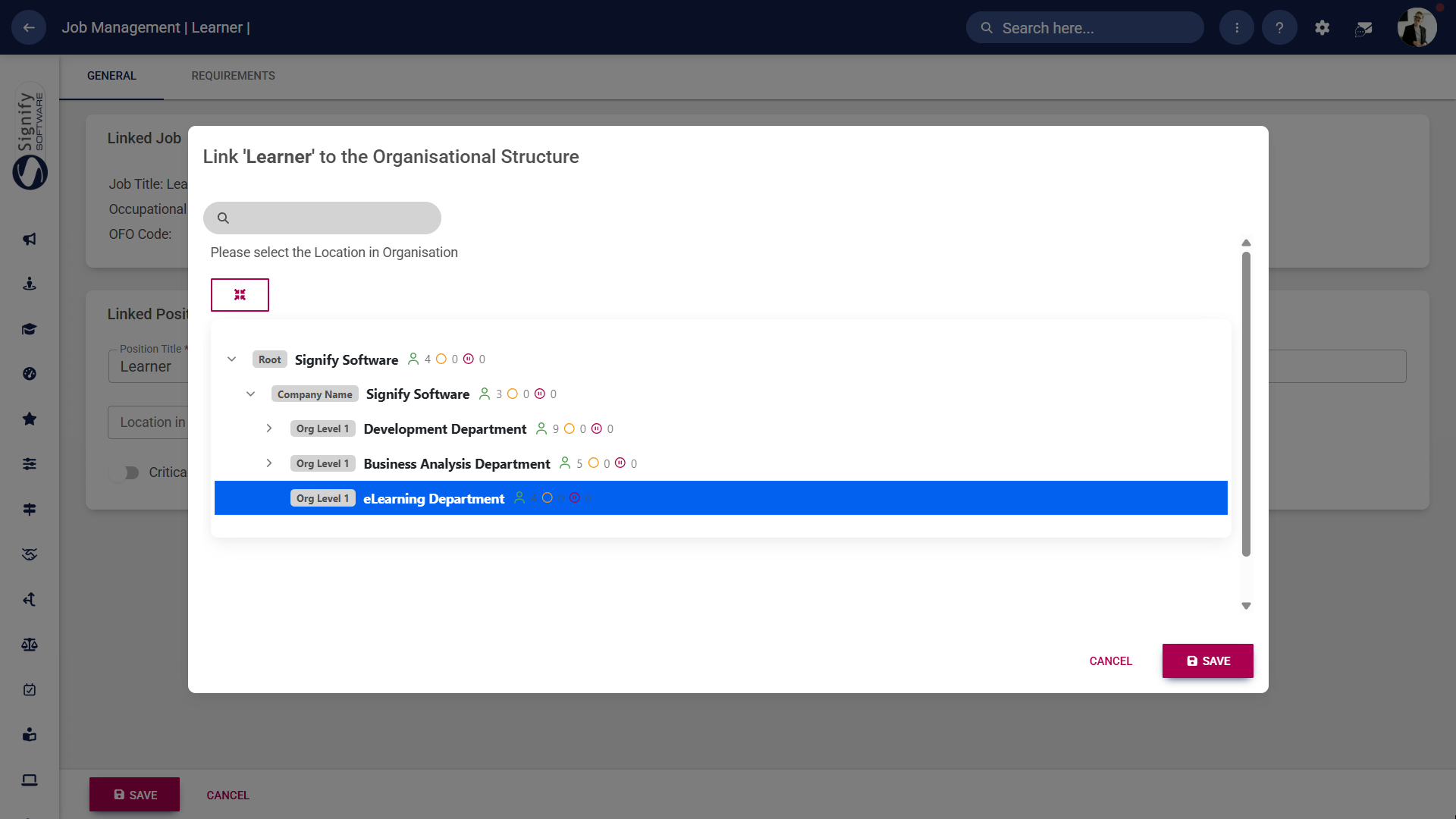1456x819 pixels.
Task: Open the announcements megaphone icon
Action: tap(29, 239)
